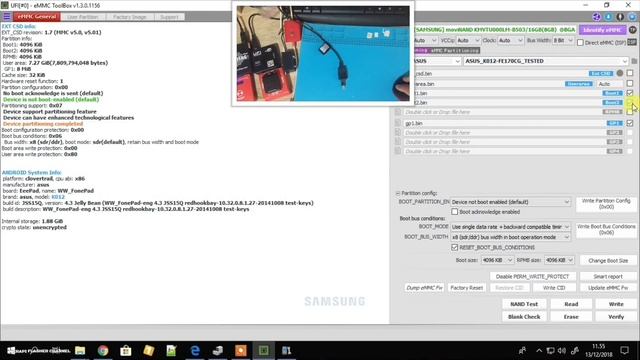The height and width of the screenshot is (360, 640).
Task: Click the black circular icon in the header
Action: coord(620,17)
